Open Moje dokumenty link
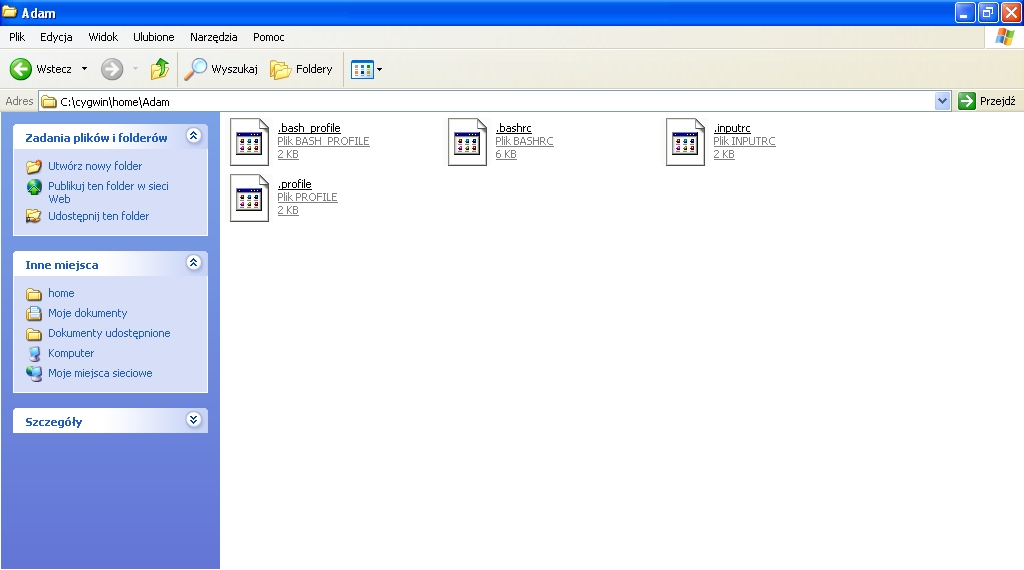The height and width of the screenshot is (570, 1024). click(88, 313)
